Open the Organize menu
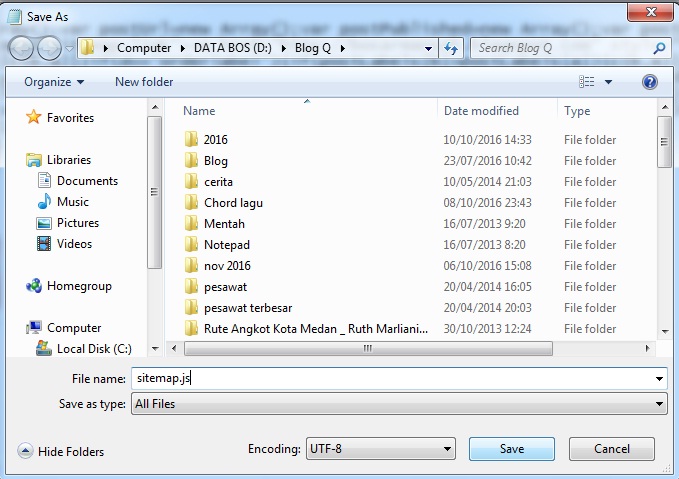Image resolution: width=679 pixels, height=479 pixels. coord(54,82)
